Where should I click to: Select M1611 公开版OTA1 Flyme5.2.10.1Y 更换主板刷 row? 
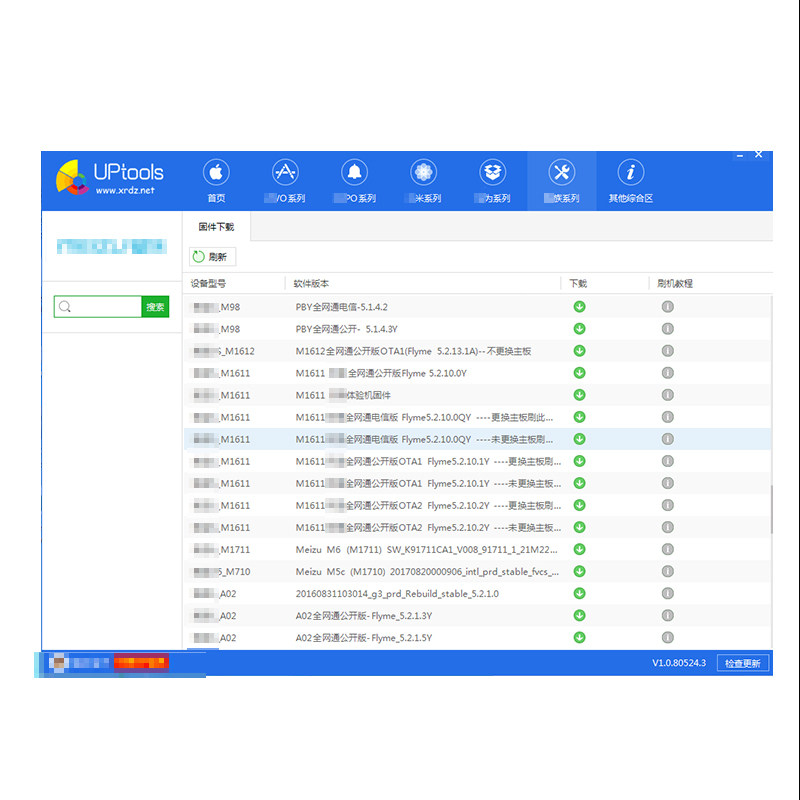tap(477, 461)
